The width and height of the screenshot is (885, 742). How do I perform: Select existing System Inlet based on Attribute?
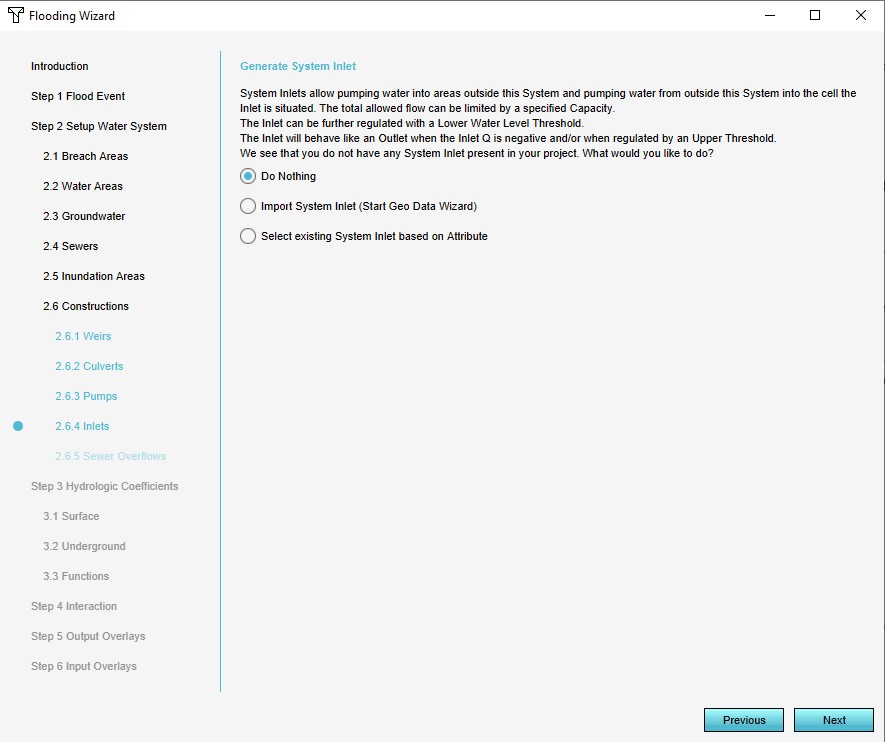[248, 236]
